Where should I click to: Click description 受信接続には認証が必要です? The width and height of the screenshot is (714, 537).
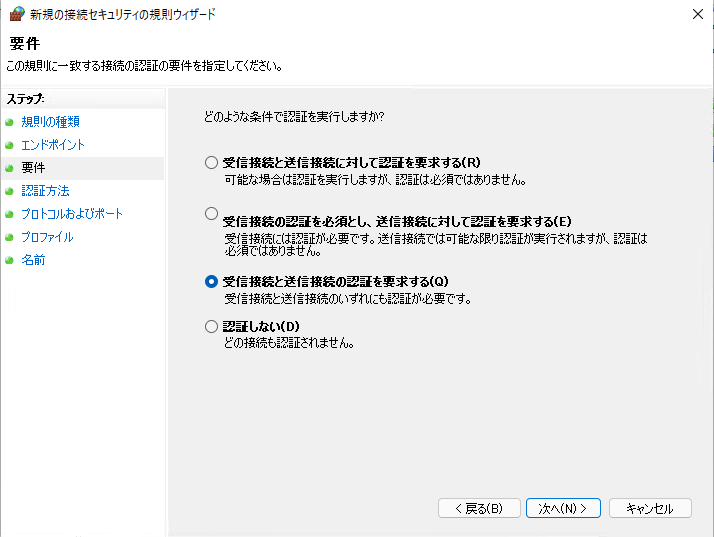[x=436, y=245]
